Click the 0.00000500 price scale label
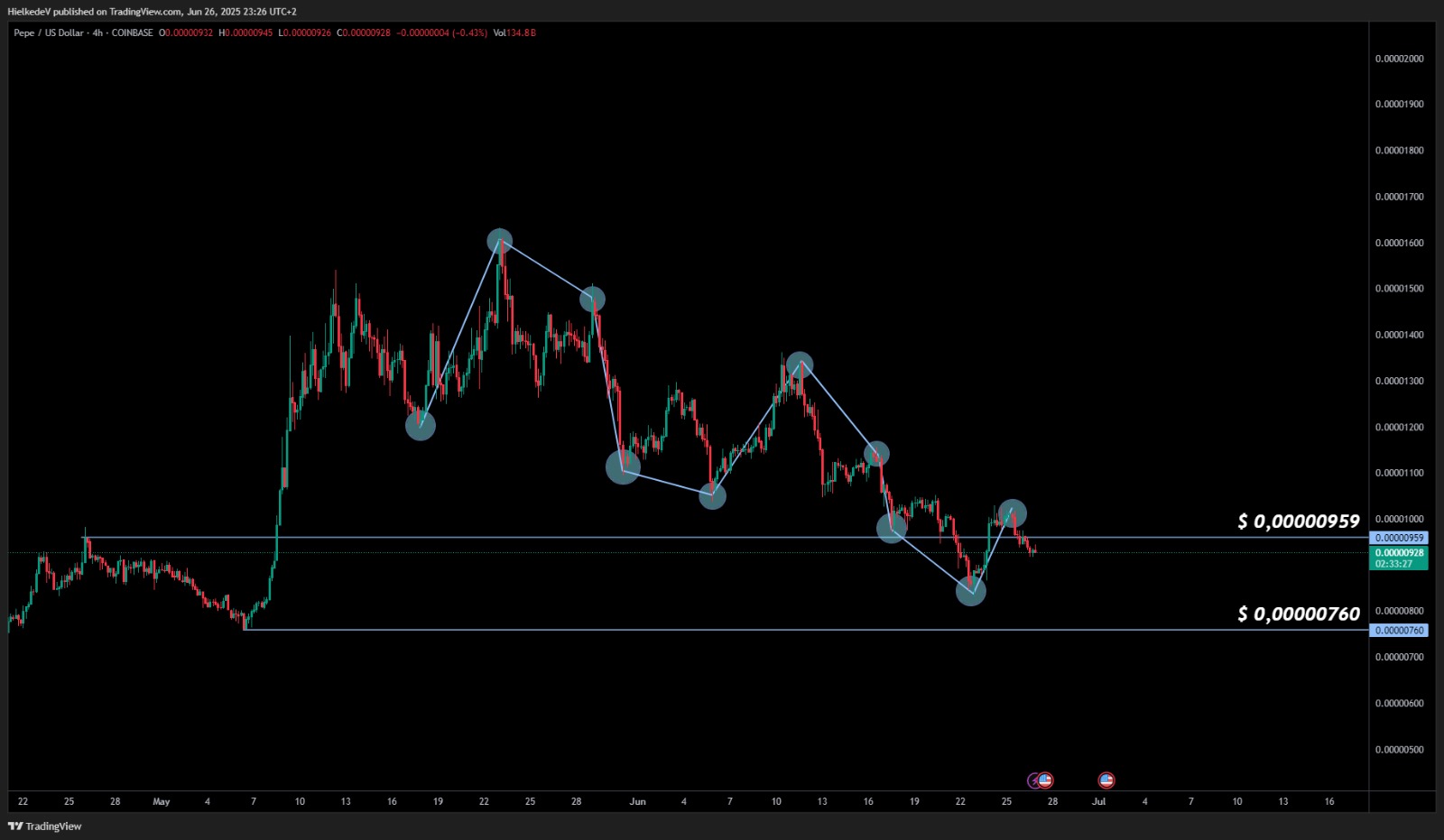Viewport: 1444px width, 840px height. [1399, 749]
